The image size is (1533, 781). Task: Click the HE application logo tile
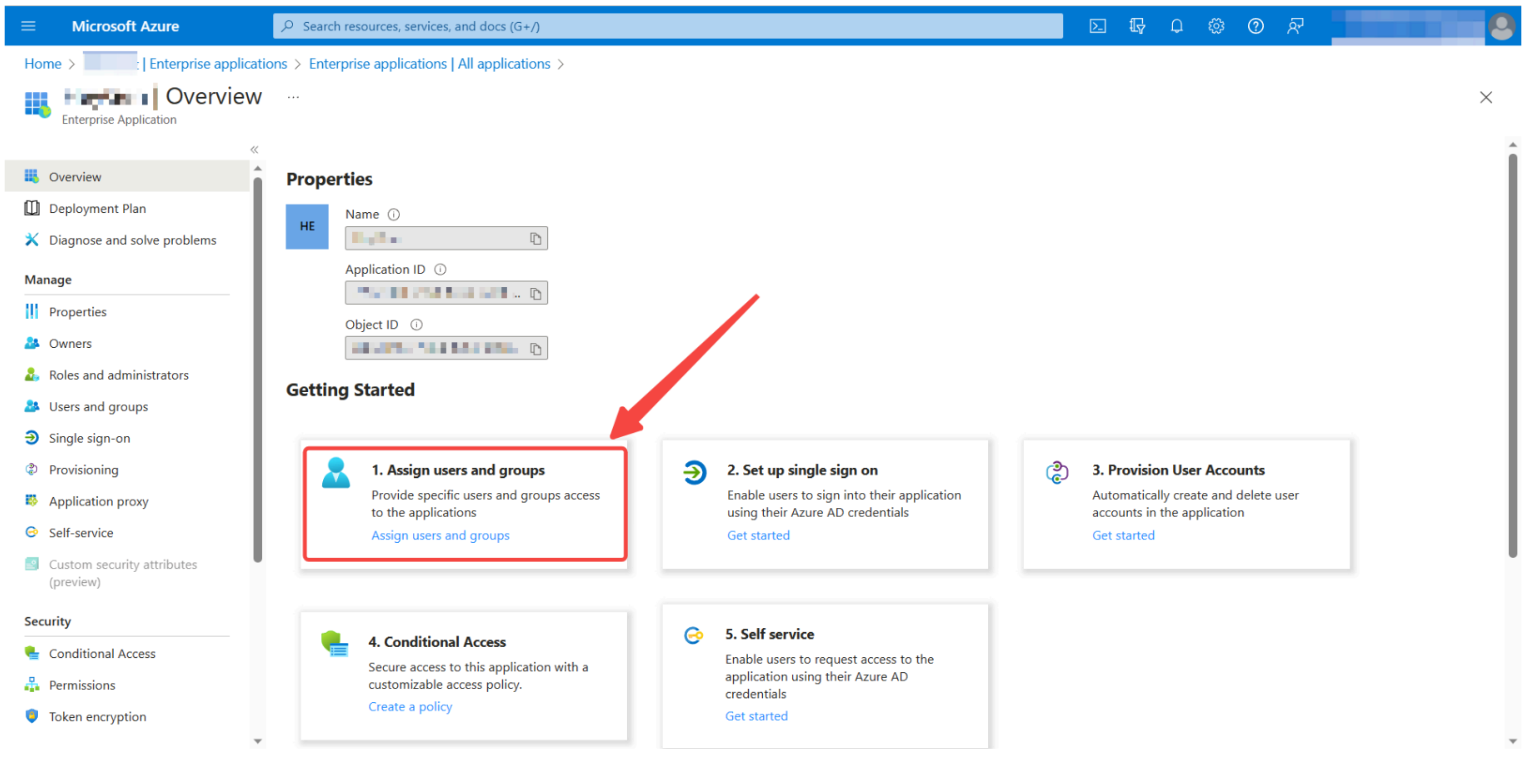point(307,226)
